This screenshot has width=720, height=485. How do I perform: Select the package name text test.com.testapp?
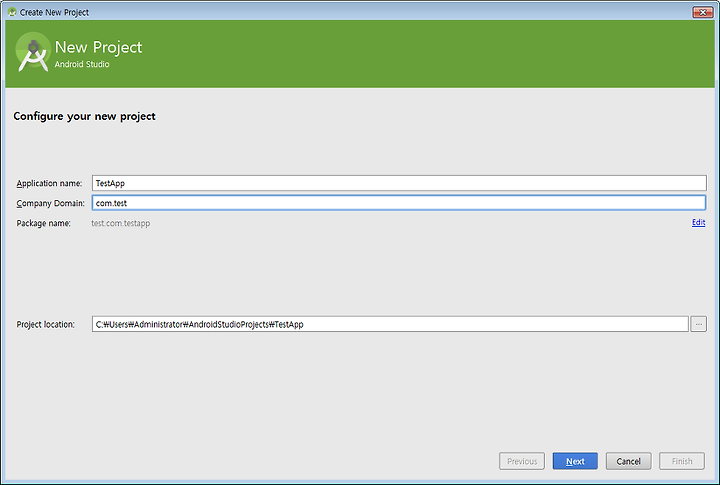click(121, 223)
